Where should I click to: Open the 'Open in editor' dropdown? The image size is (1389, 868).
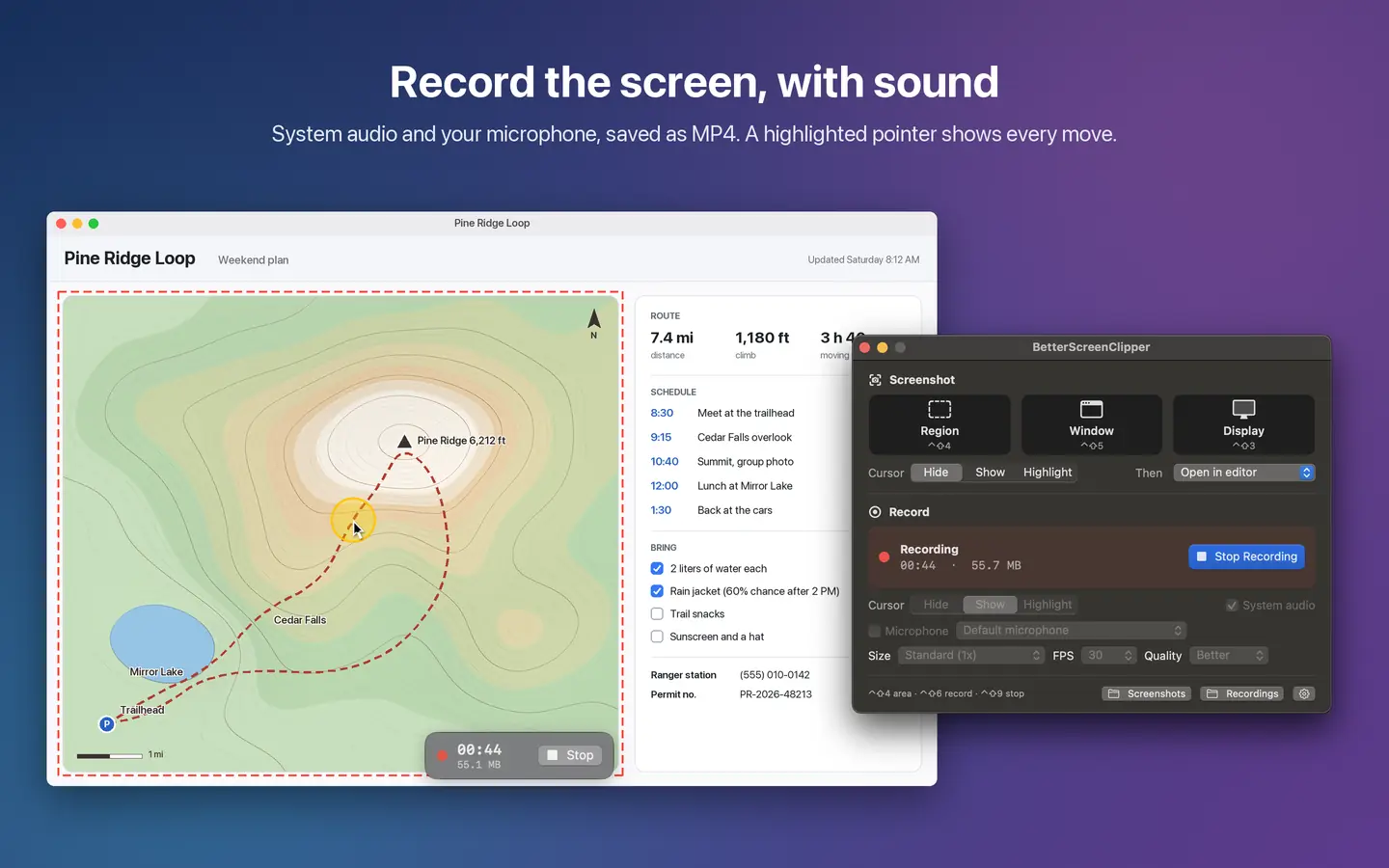(1244, 473)
